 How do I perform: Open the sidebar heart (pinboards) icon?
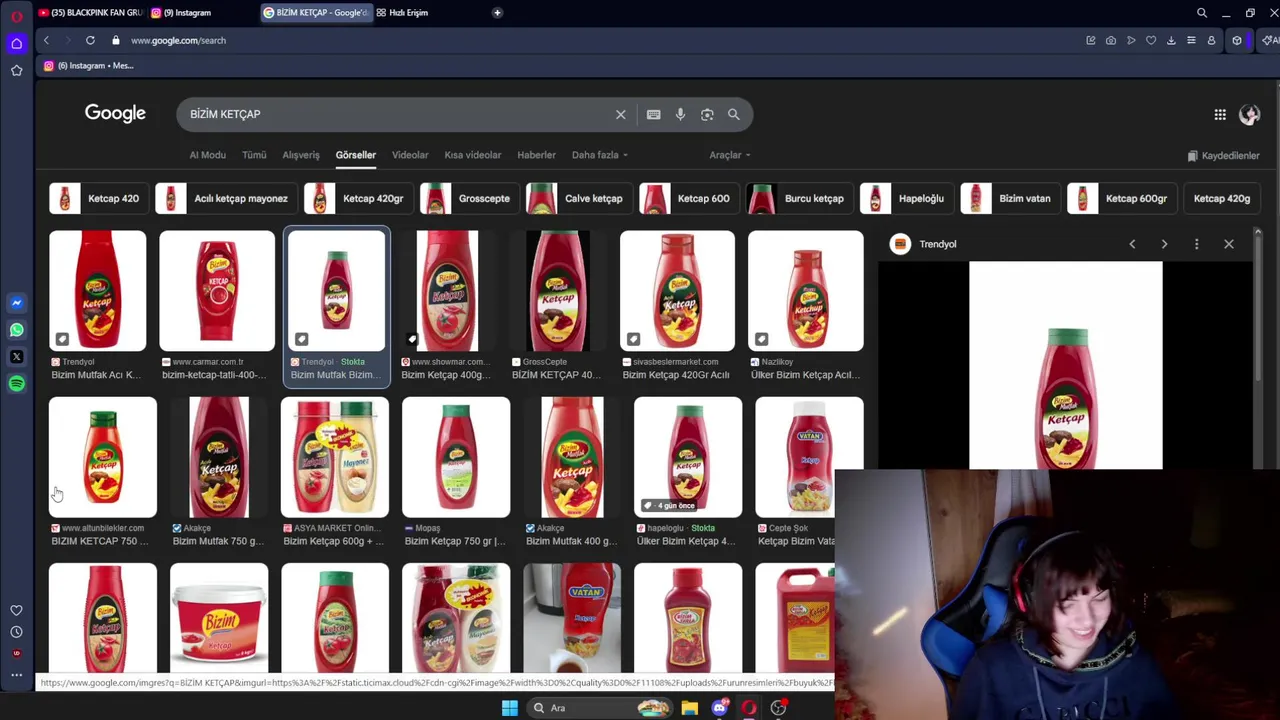16,610
